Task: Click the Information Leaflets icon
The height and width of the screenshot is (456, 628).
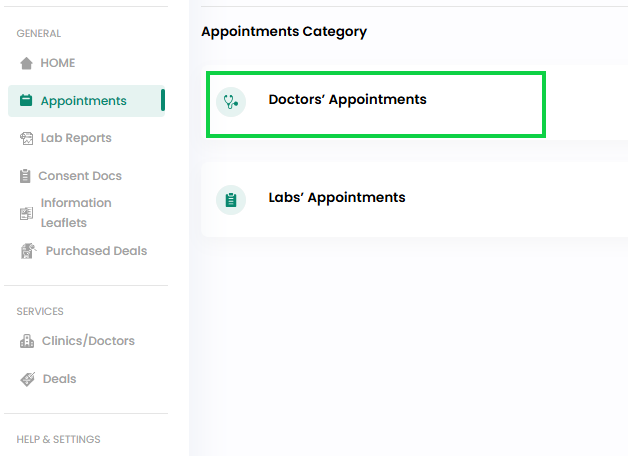Action: tap(26, 213)
